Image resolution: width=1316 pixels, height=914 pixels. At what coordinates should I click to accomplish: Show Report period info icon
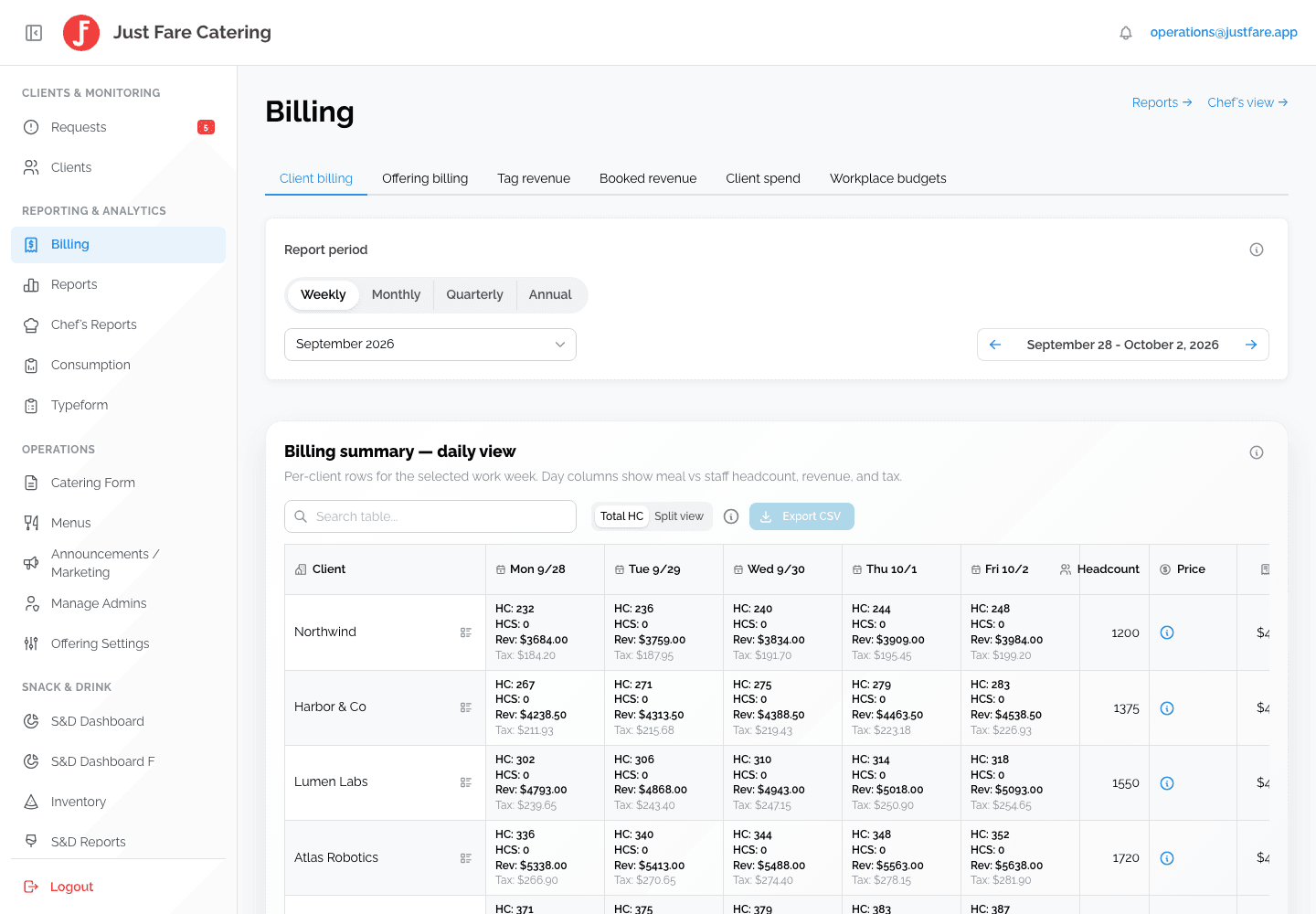pos(1257,250)
